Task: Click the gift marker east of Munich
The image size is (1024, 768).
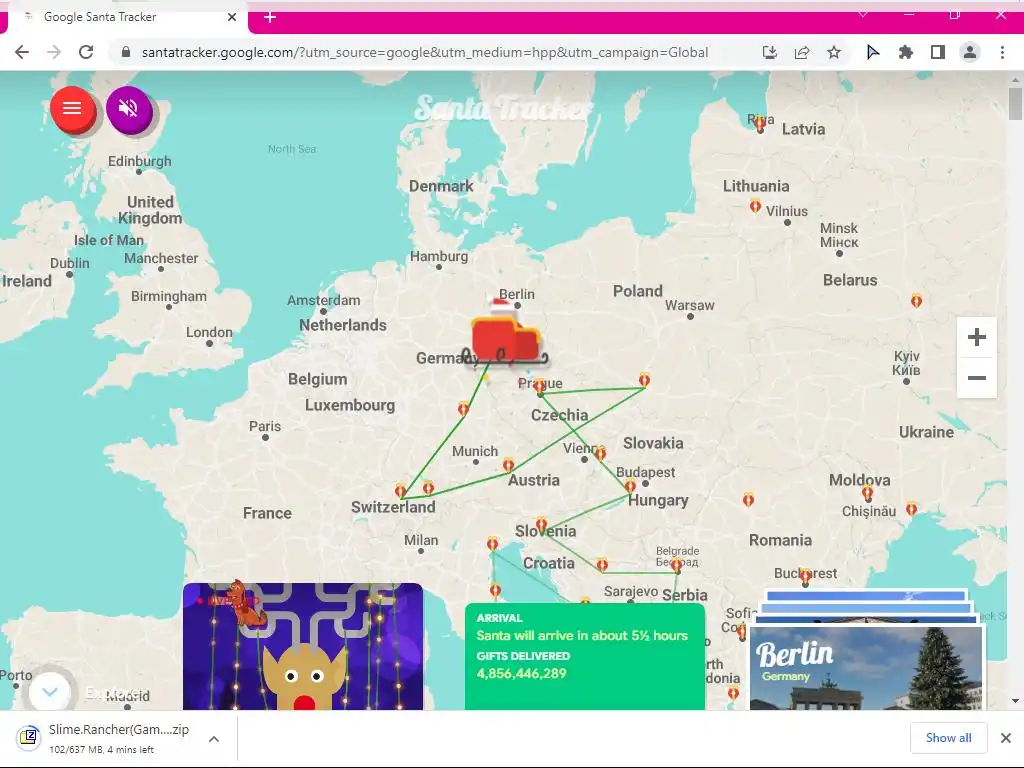Action: pyautogui.click(x=508, y=465)
